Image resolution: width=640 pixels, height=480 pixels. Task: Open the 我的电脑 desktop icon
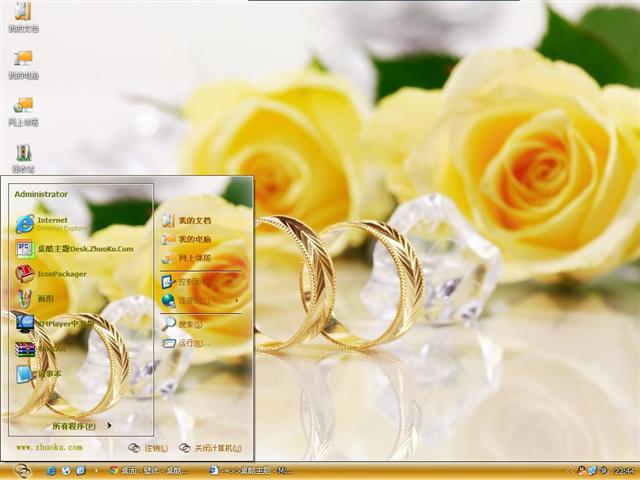(x=23, y=64)
